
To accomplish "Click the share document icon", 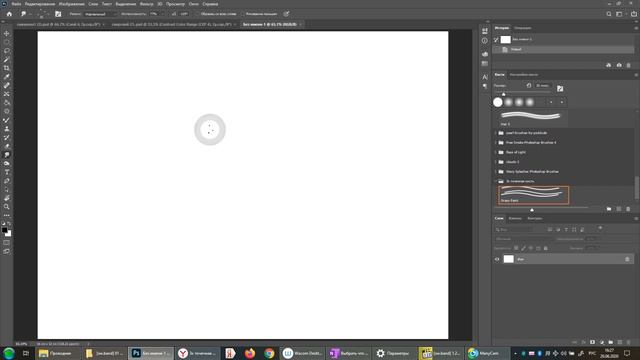I will [x=633, y=14].
